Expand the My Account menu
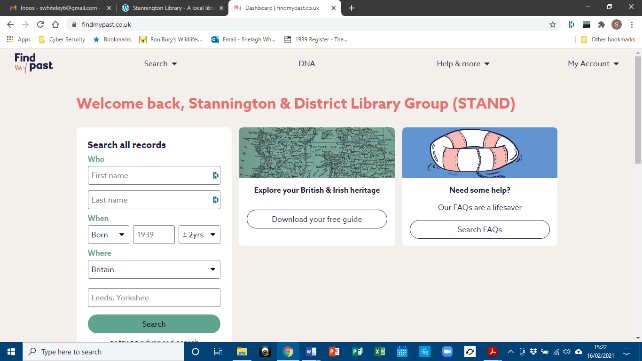Image resolution: width=642 pixels, height=361 pixels. pos(593,63)
